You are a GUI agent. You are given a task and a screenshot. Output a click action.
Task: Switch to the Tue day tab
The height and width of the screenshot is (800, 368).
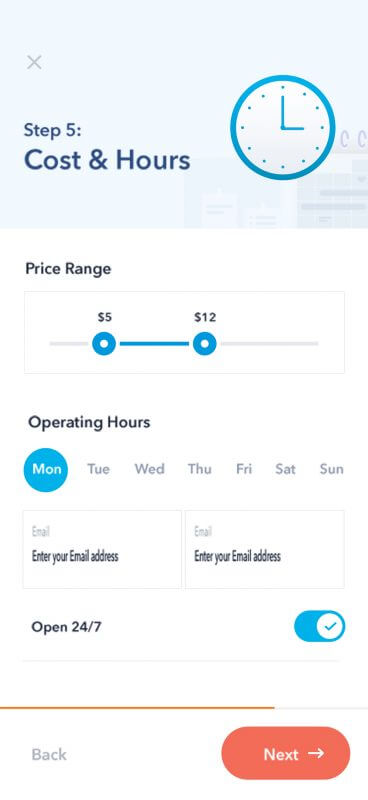[99, 469]
